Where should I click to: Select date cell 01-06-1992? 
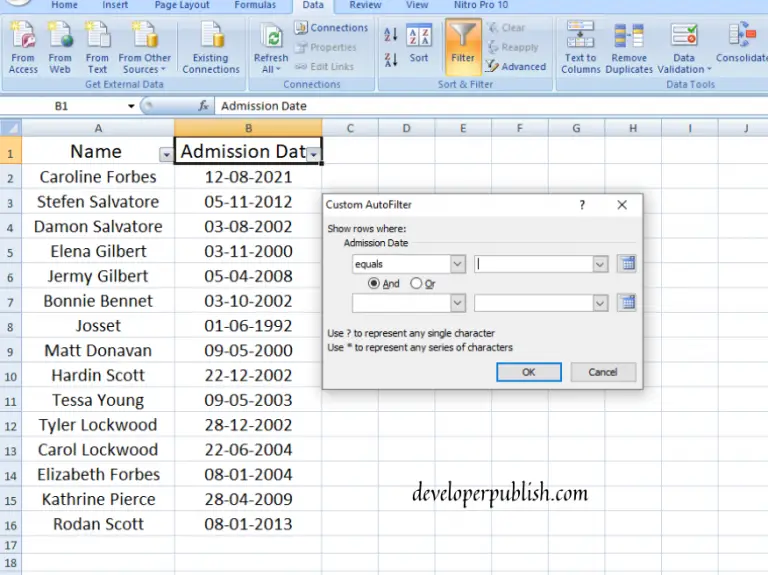pos(248,326)
